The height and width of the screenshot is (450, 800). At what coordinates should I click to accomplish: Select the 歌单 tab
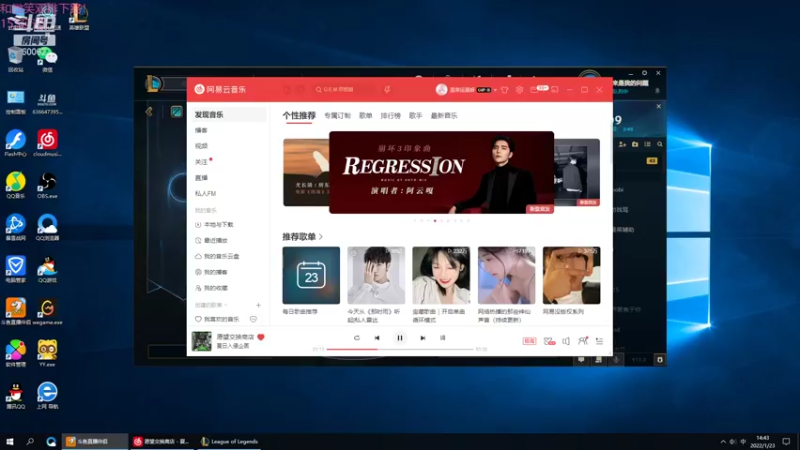click(x=365, y=116)
